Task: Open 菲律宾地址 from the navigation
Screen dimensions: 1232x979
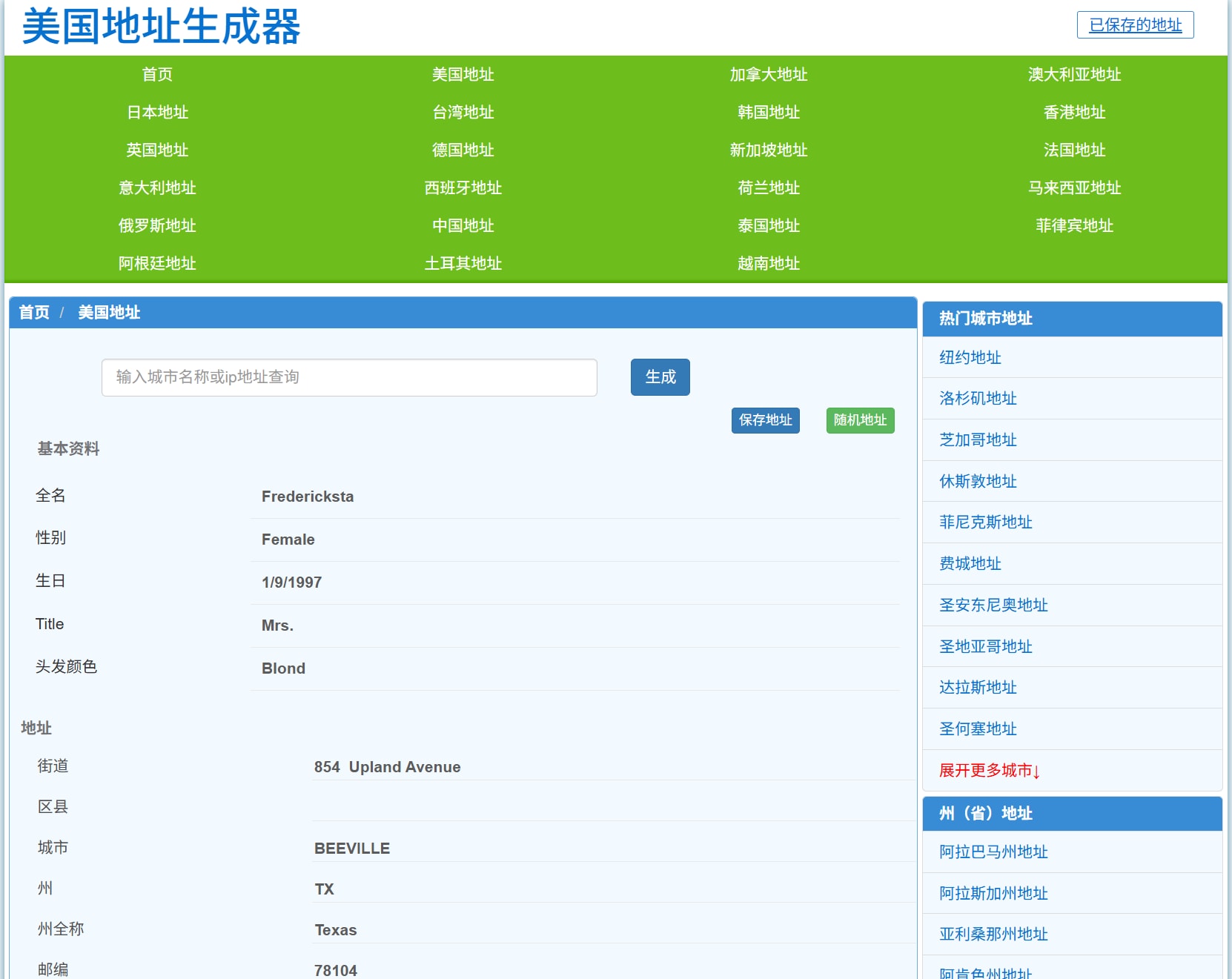Action: [x=1073, y=226]
